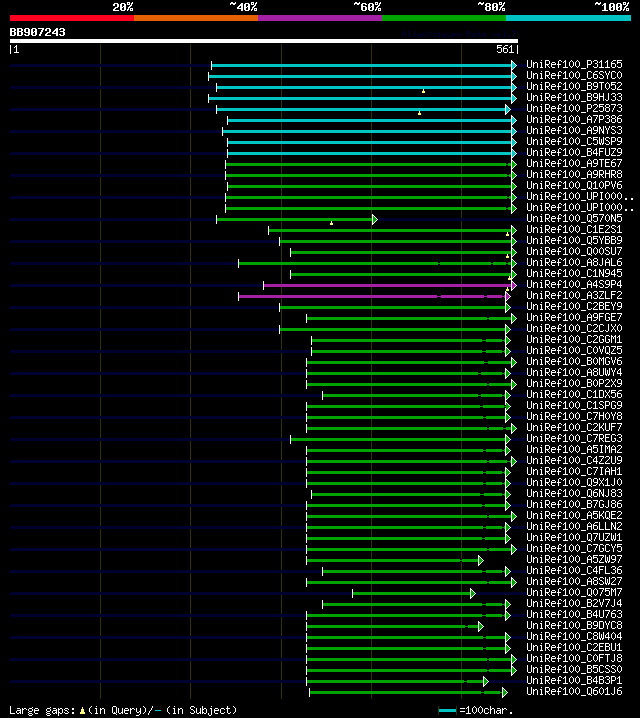Click the arrowhead ending the B9DYC8 alignment
This screenshot has height=718, width=640.
[x=480, y=626]
